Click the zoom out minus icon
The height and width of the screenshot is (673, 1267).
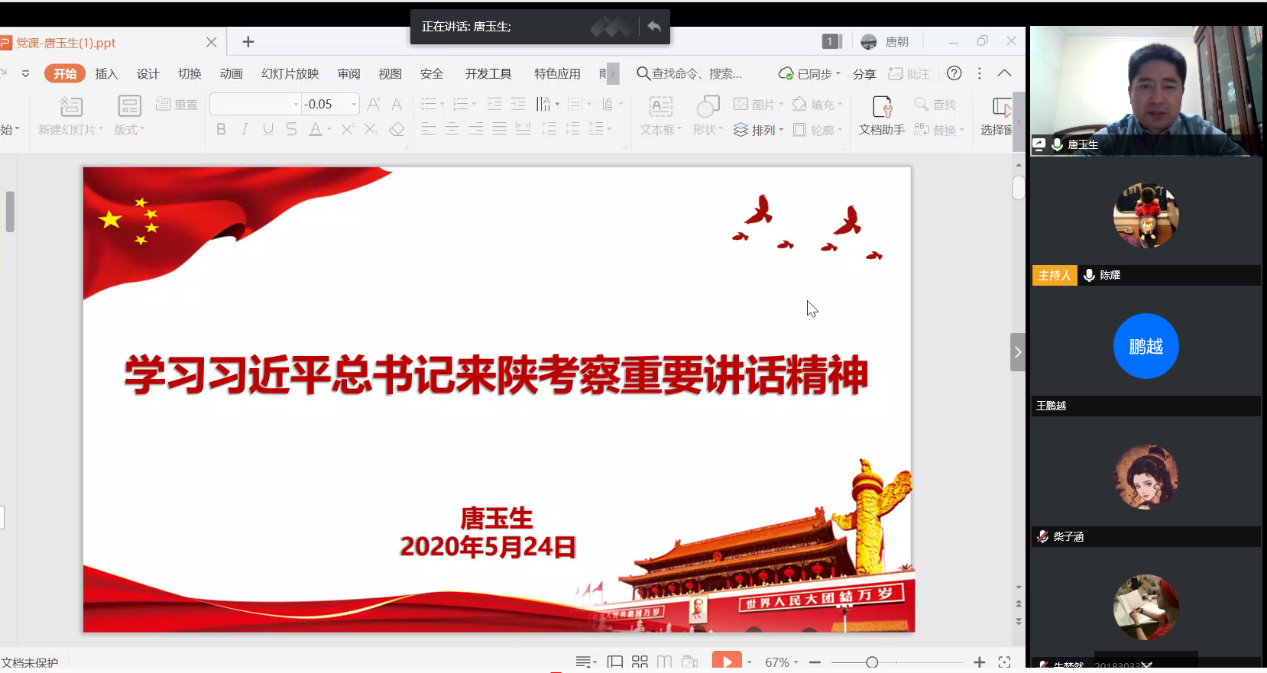coord(815,662)
